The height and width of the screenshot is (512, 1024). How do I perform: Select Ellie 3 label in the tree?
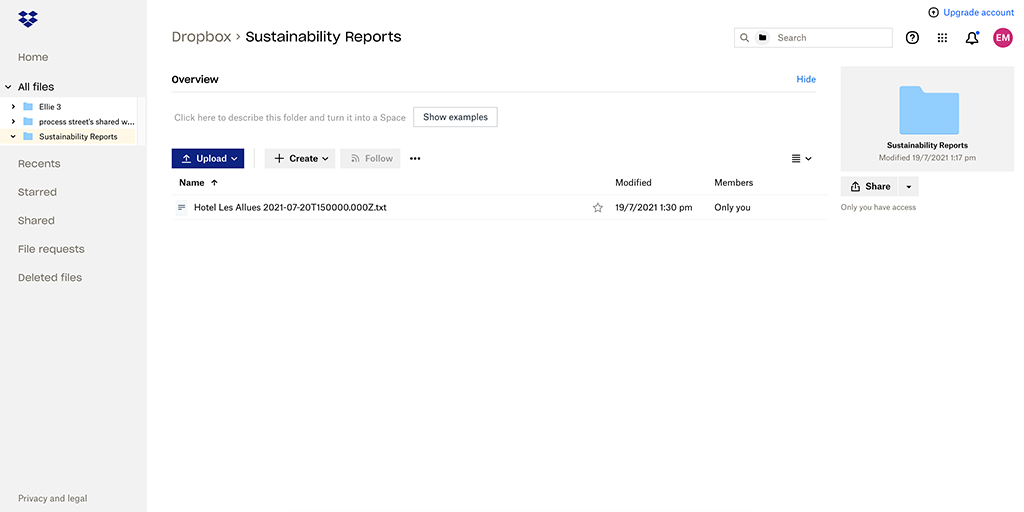click(50, 106)
